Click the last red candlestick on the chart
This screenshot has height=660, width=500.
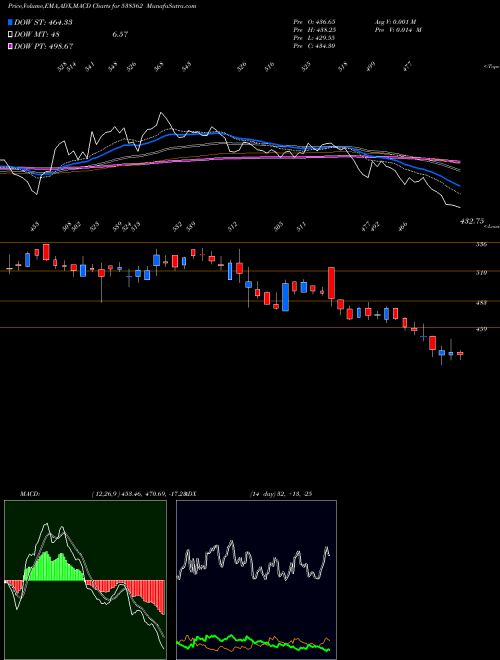460,354
